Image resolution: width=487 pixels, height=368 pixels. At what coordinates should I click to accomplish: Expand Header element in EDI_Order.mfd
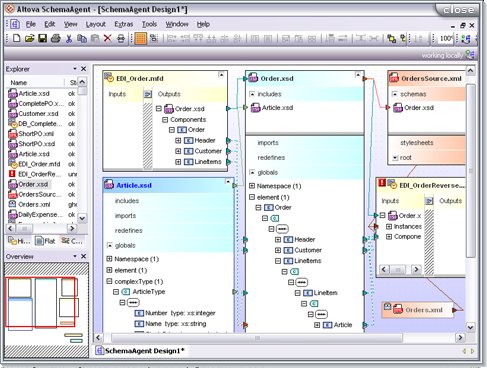[178, 141]
